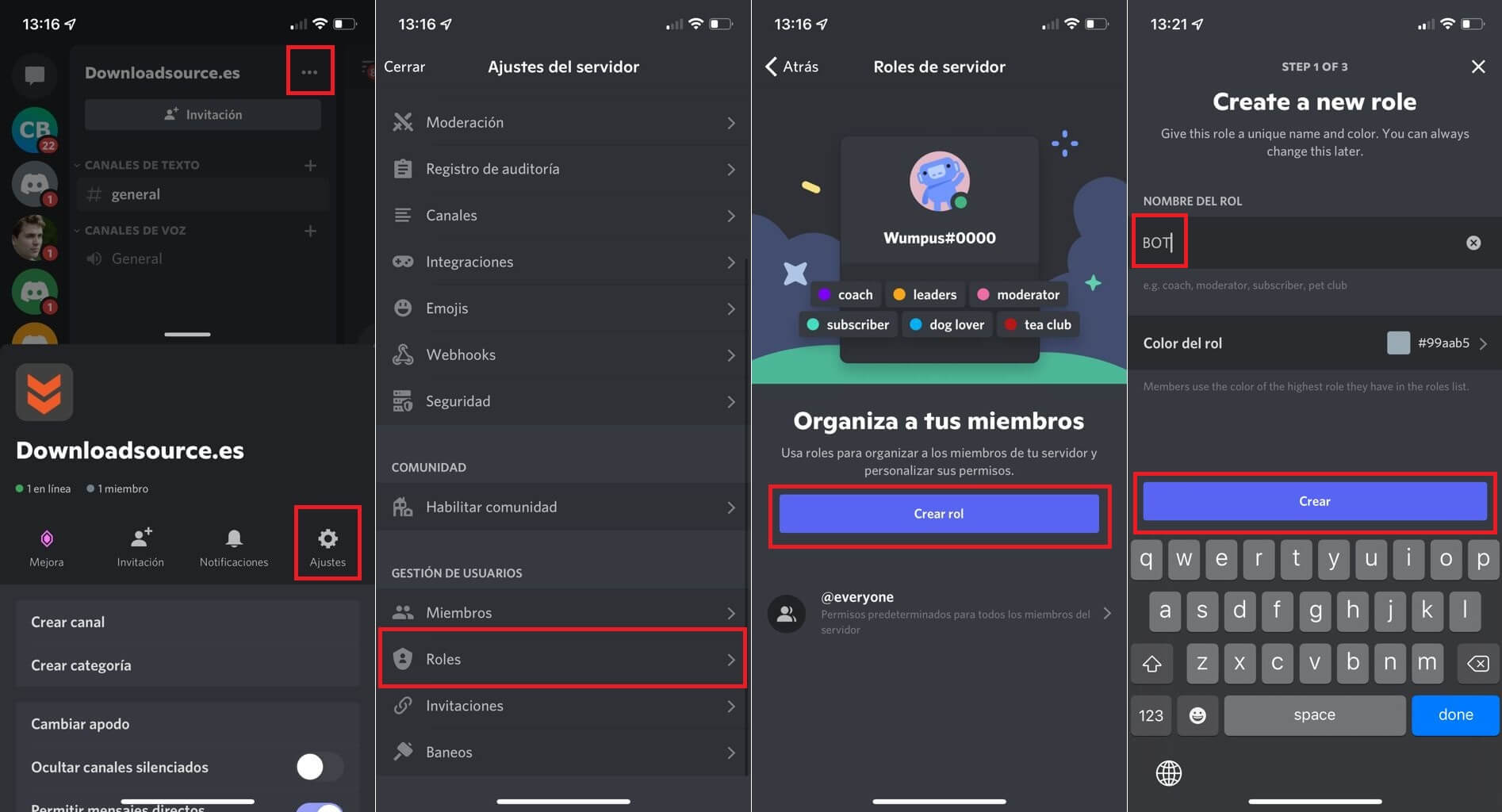Tap Cerrar to close server settings

click(404, 67)
